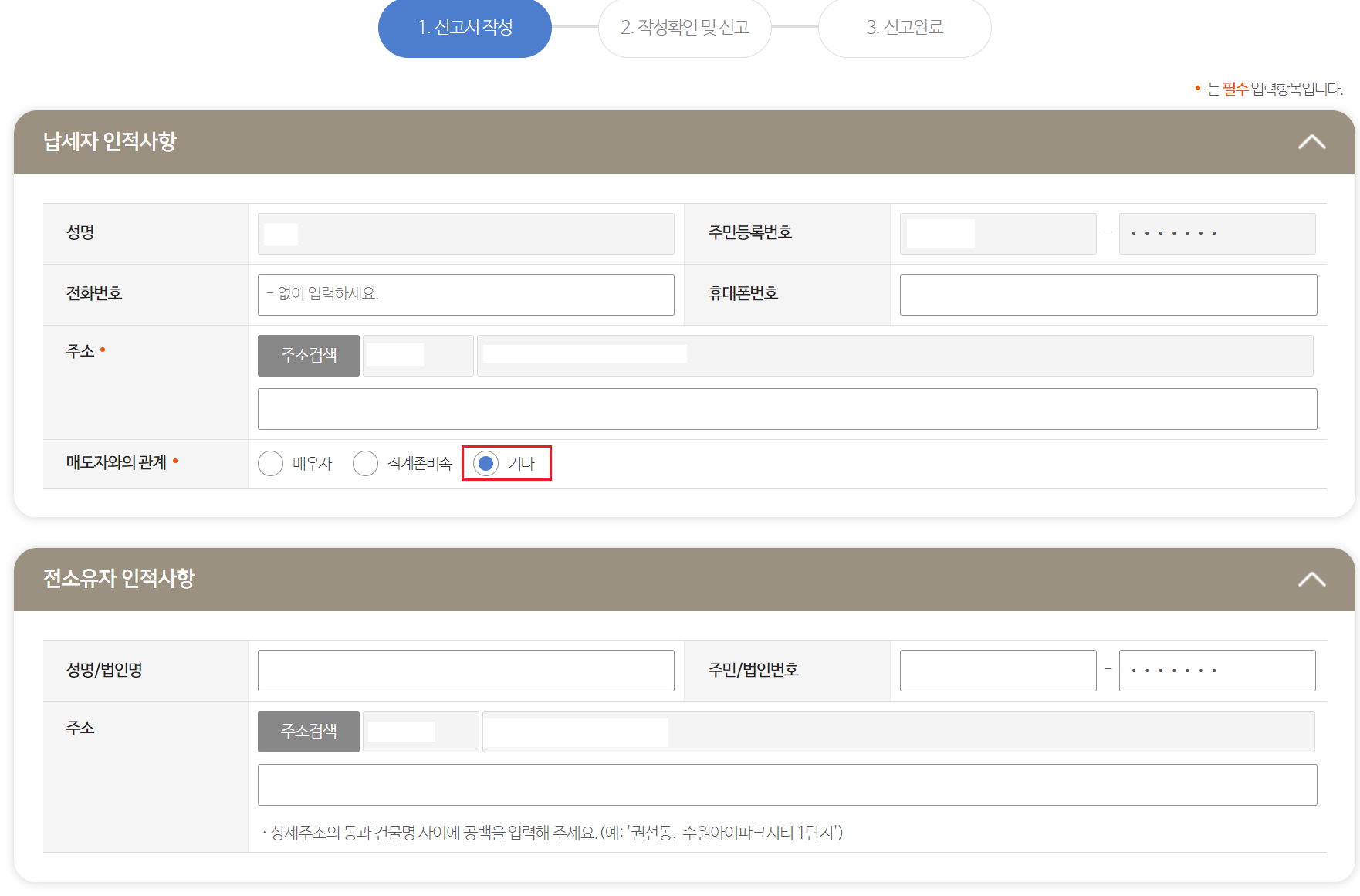Focus the 전화번호 input field
The height and width of the screenshot is (896, 1360).
[x=466, y=295]
